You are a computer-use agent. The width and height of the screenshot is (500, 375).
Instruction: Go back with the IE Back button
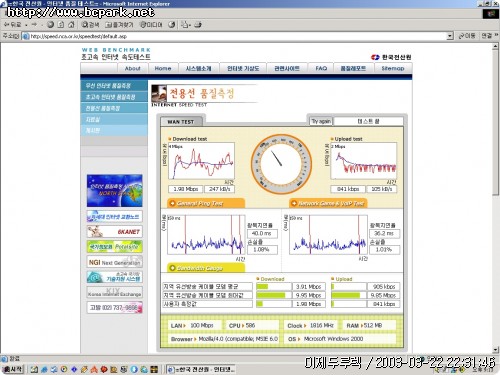13,25
